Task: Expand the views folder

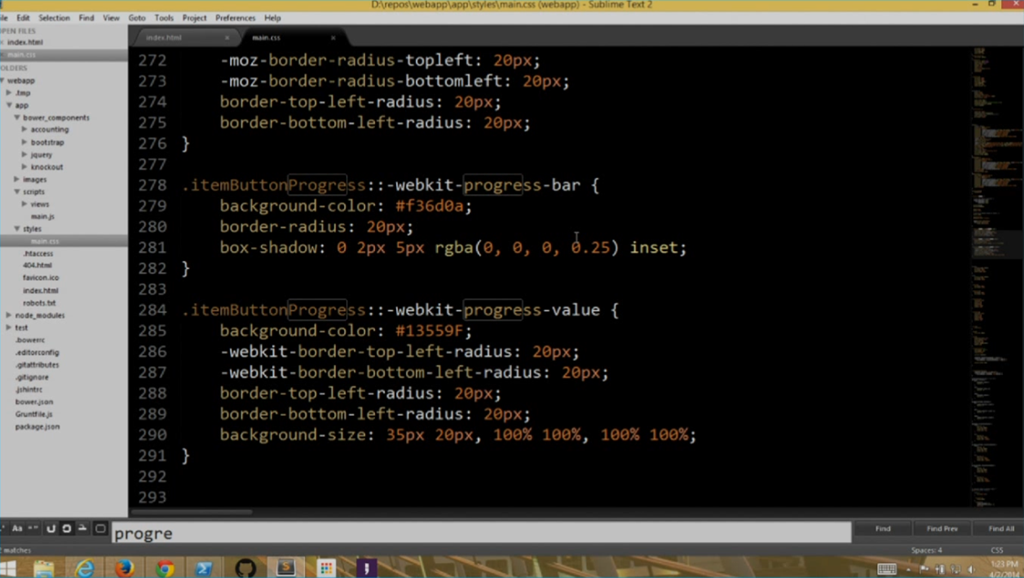Action: coord(25,204)
